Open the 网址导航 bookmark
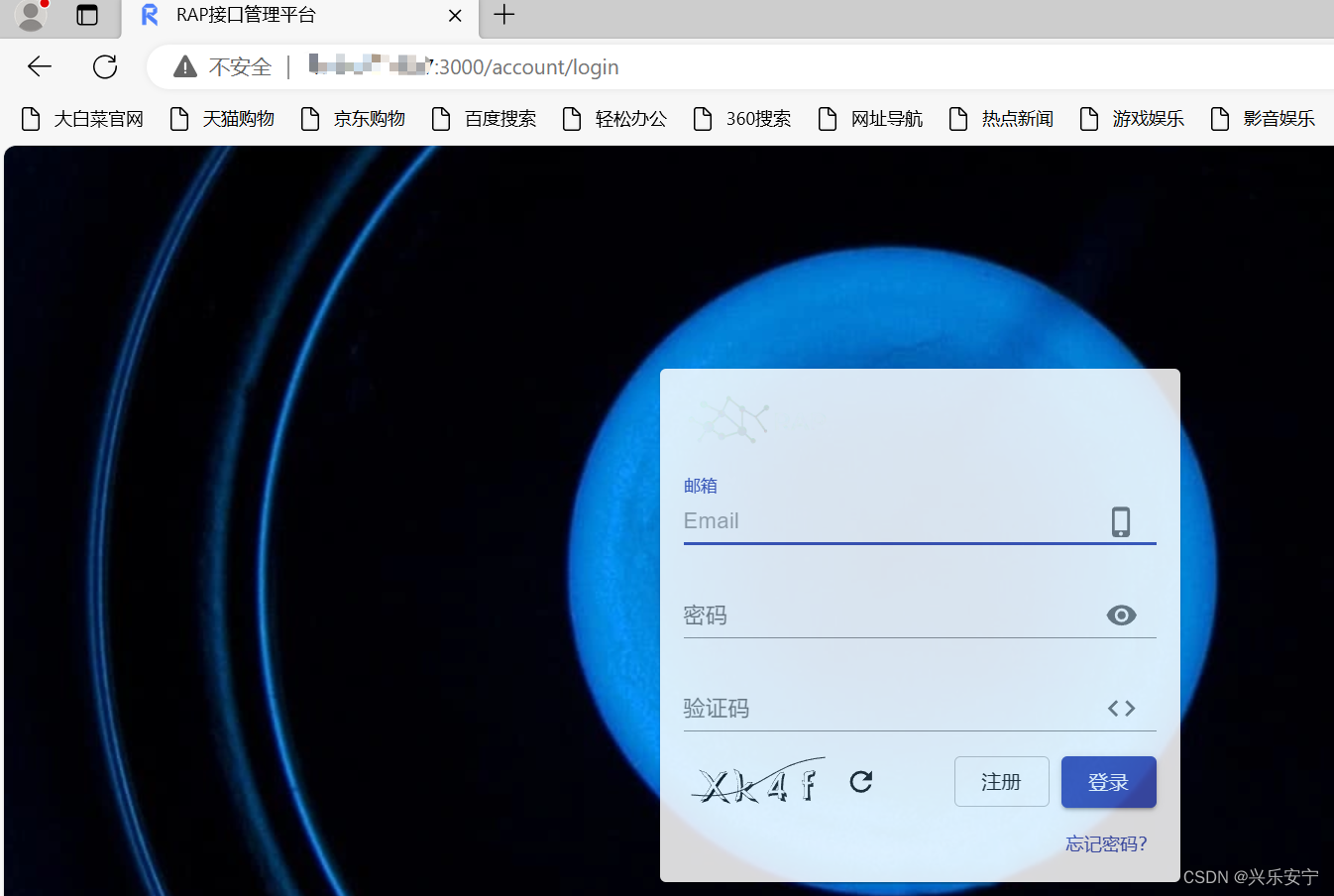 click(x=871, y=119)
